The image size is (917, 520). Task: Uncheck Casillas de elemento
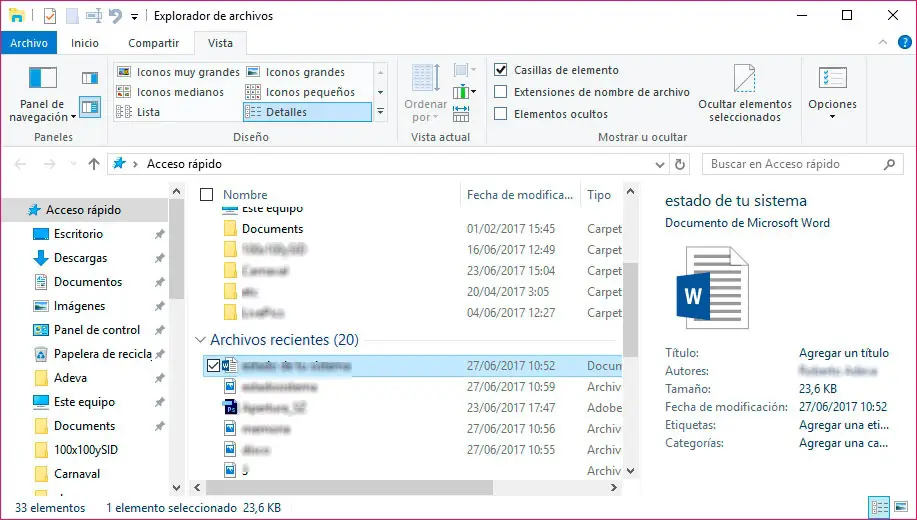[x=501, y=70]
